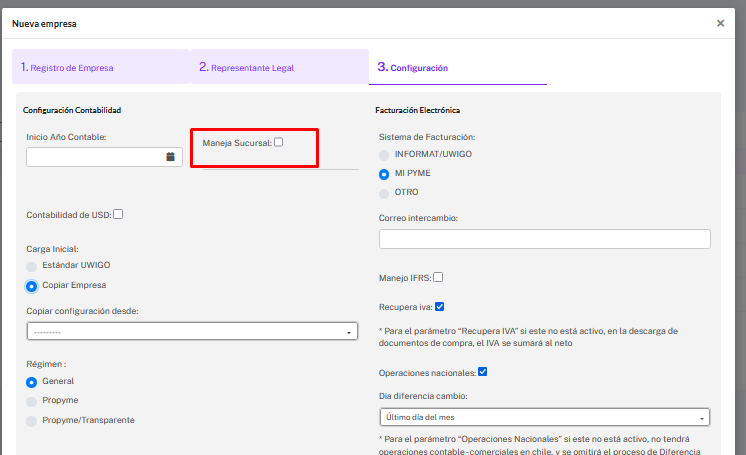
Task: Go to the Registro de Empresa tab
Action: click(100, 68)
